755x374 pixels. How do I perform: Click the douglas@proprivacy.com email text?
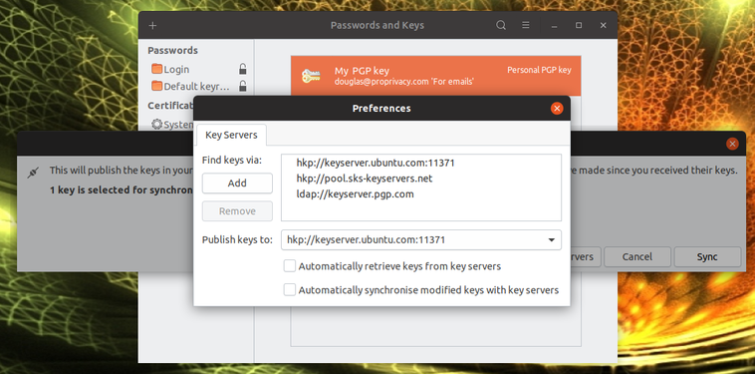pos(381,82)
